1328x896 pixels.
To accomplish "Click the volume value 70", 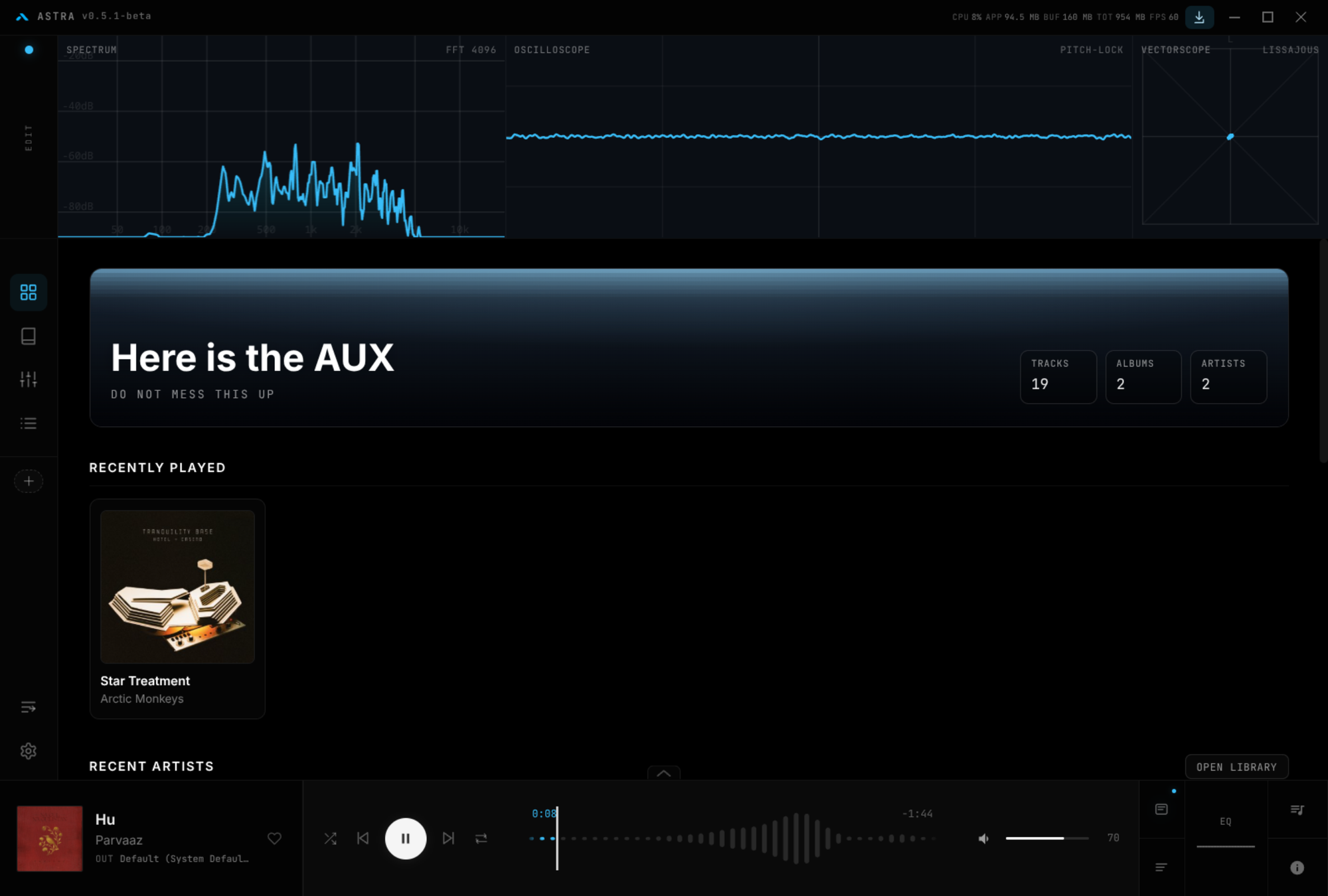I will pyautogui.click(x=1114, y=838).
